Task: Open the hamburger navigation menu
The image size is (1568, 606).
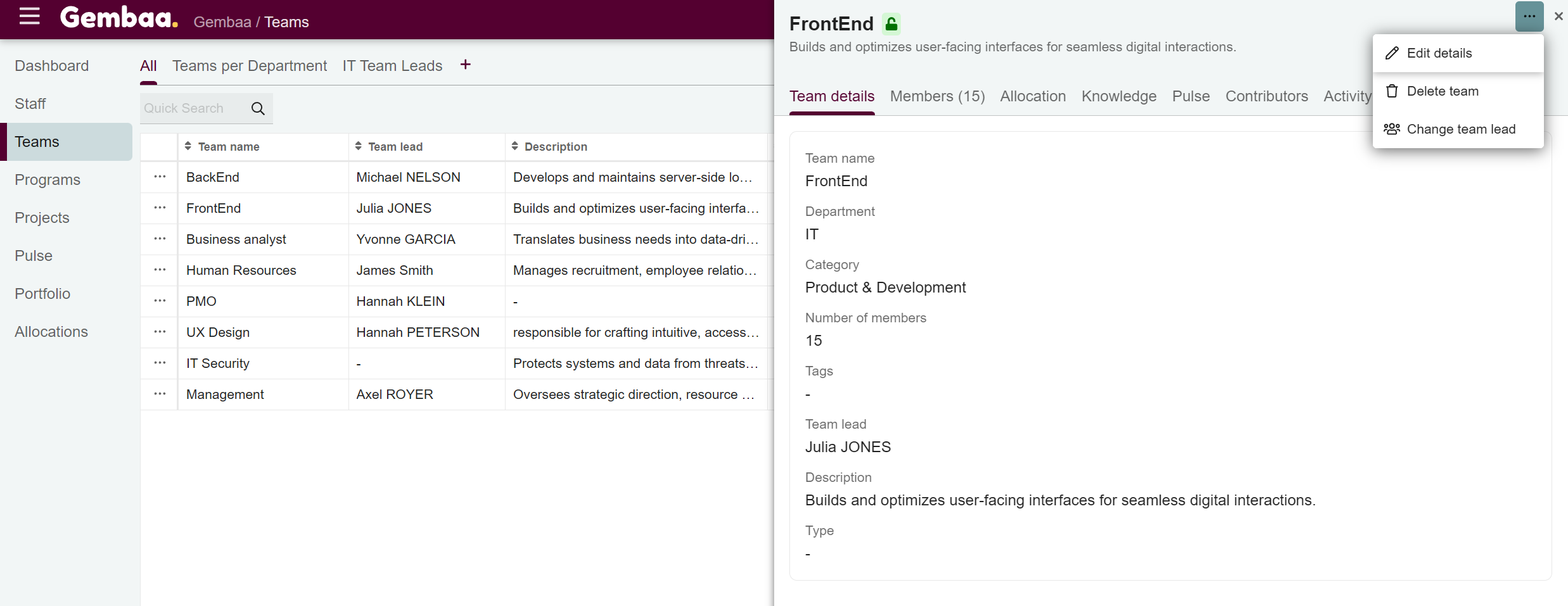Action: pos(29,16)
